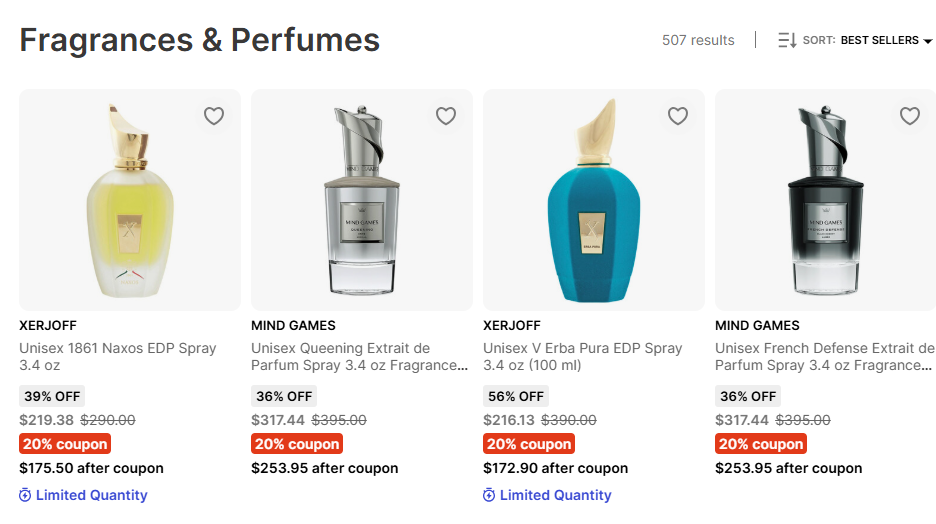This screenshot has width=936, height=524.
Task: Expand sort options via caret arrow
Action: (928, 42)
